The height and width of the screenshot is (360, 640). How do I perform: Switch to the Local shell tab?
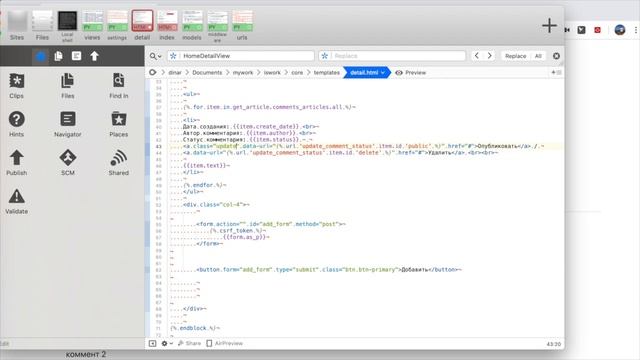(x=67, y=26)
